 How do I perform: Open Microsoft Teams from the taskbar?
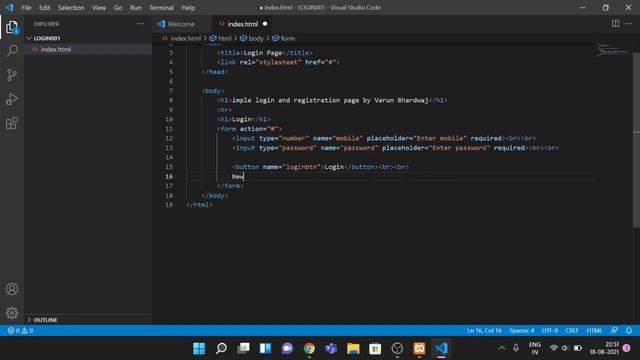tap(331, 349)
